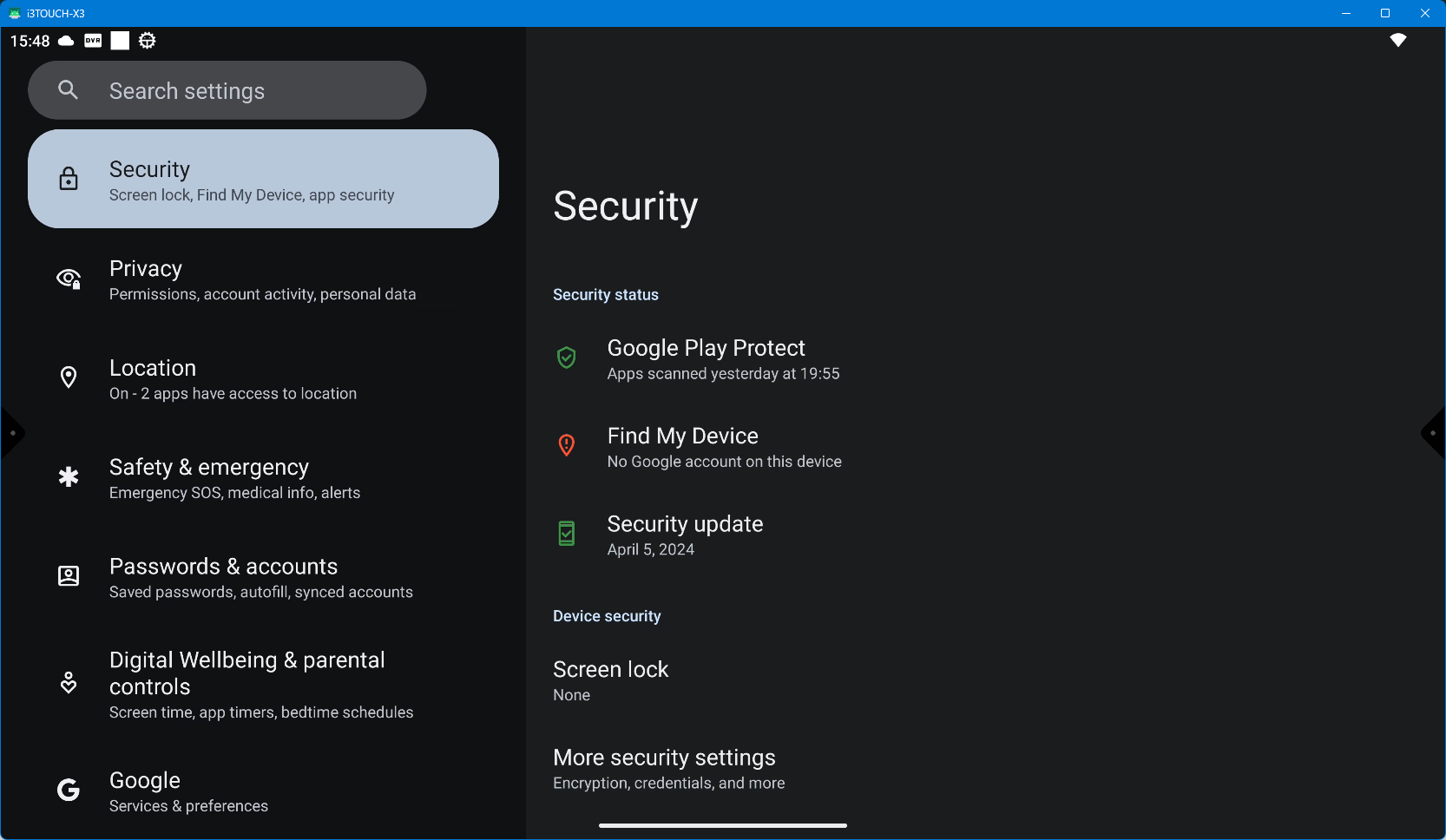Viewport: 1446px width, 840px height.
Task: Click the Google G logo icon
Action: (x=69, y=790)
